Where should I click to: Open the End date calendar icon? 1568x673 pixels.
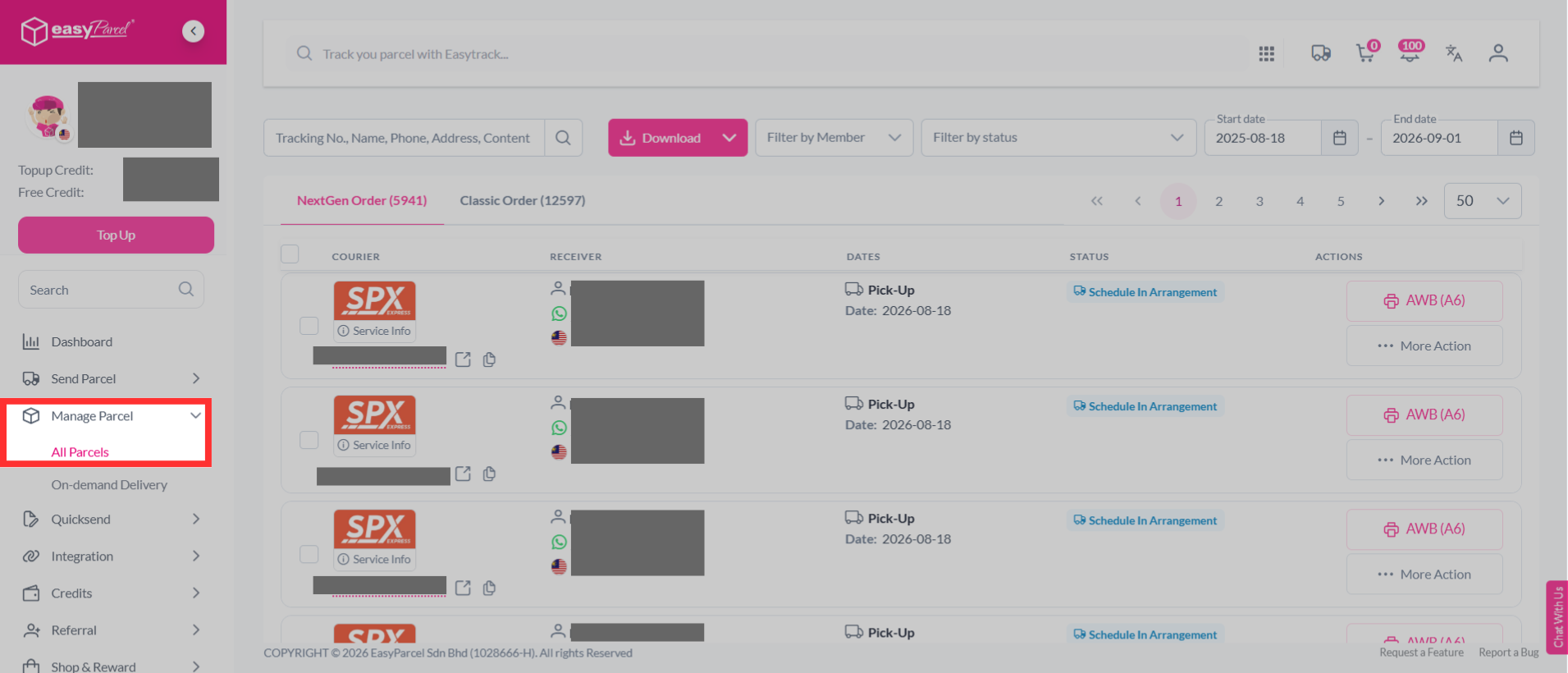click(1515, 138)
